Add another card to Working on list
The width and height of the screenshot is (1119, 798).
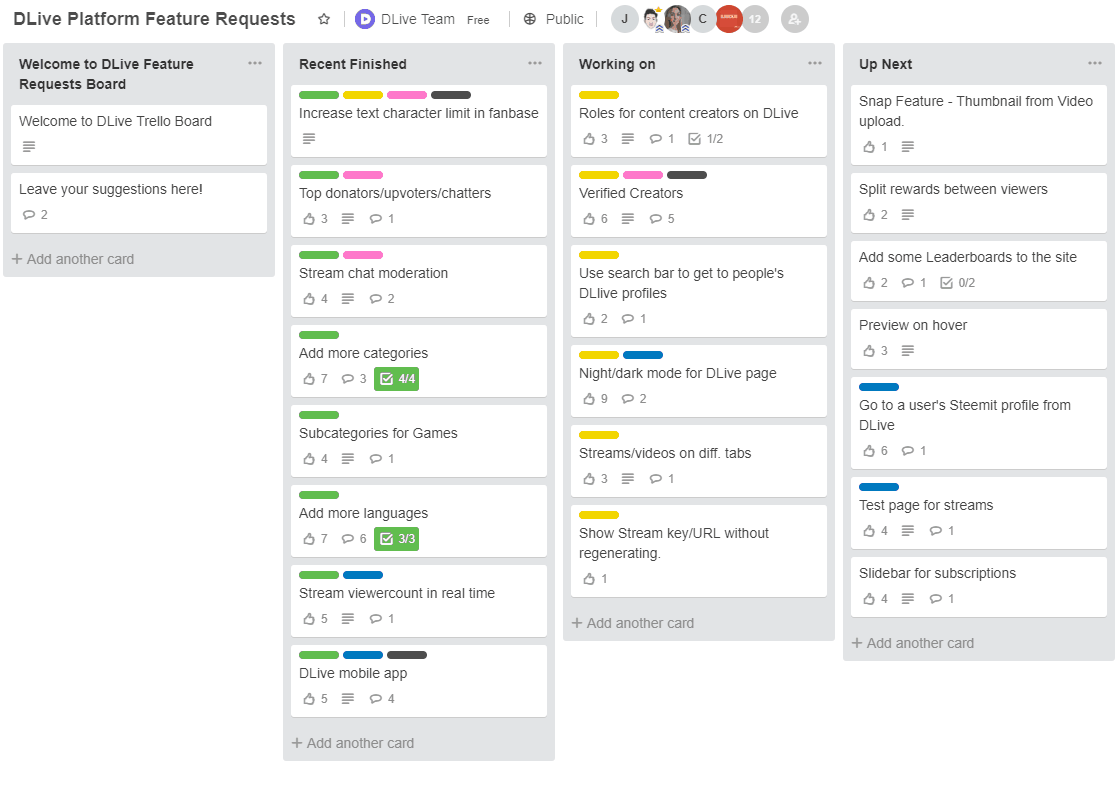click(x=632, y=623)
